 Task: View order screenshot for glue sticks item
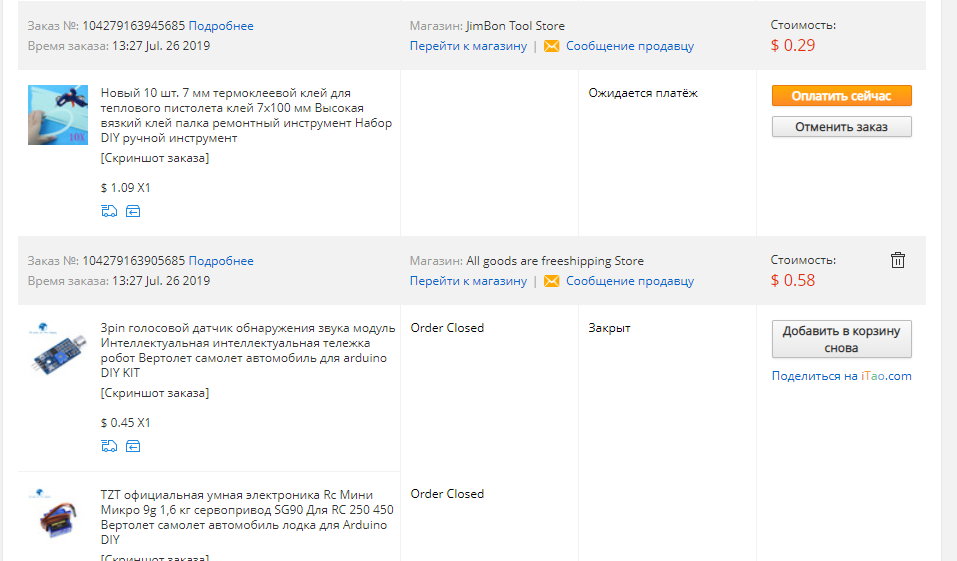pyautogui.click(x=154, y=158)
